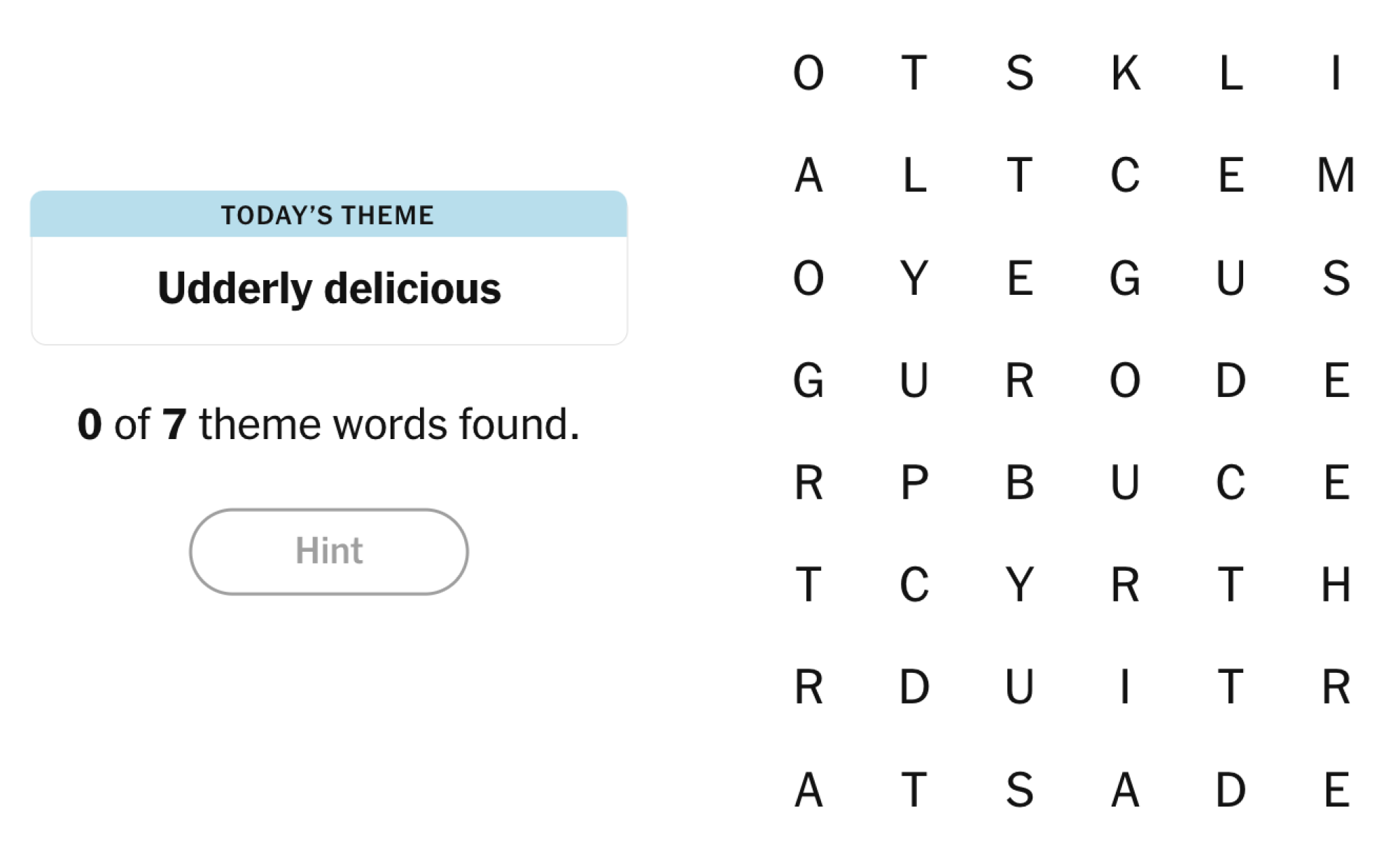Pick the E in the bottom-right corner
The width and height of the screenshot is (1400, 855).
1336,790
